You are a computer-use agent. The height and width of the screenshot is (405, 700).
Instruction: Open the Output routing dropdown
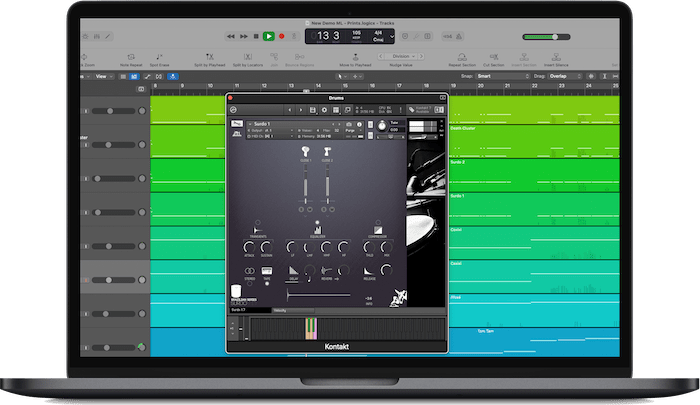tap(271, 130)
